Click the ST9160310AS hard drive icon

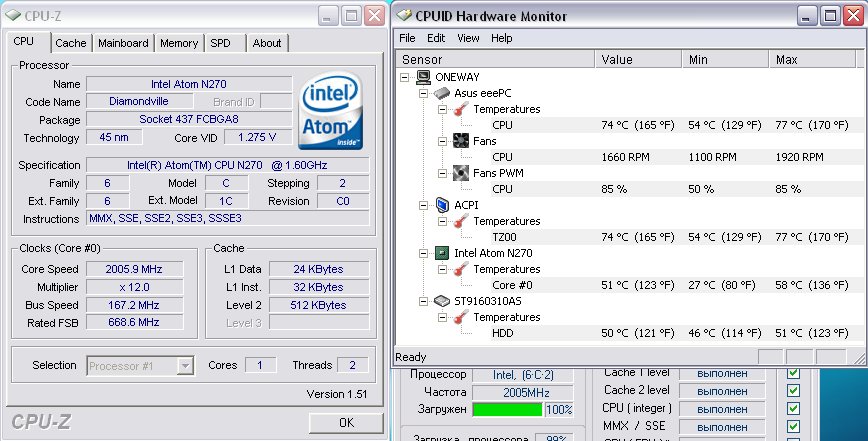[442, 302]
